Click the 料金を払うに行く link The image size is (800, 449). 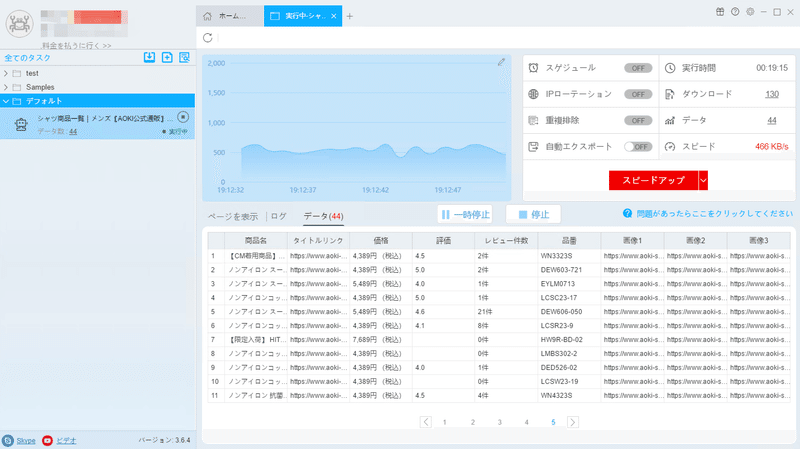(x=77, y=45)
